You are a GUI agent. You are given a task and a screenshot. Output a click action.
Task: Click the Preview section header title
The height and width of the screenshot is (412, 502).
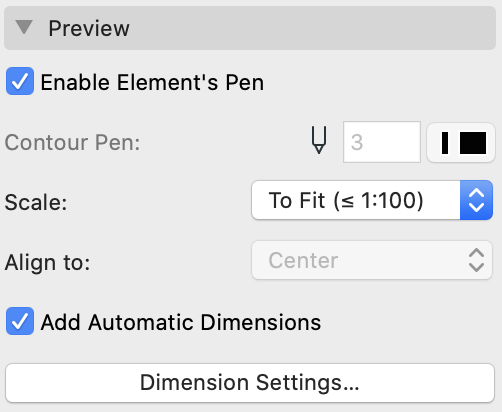point(89,28)
